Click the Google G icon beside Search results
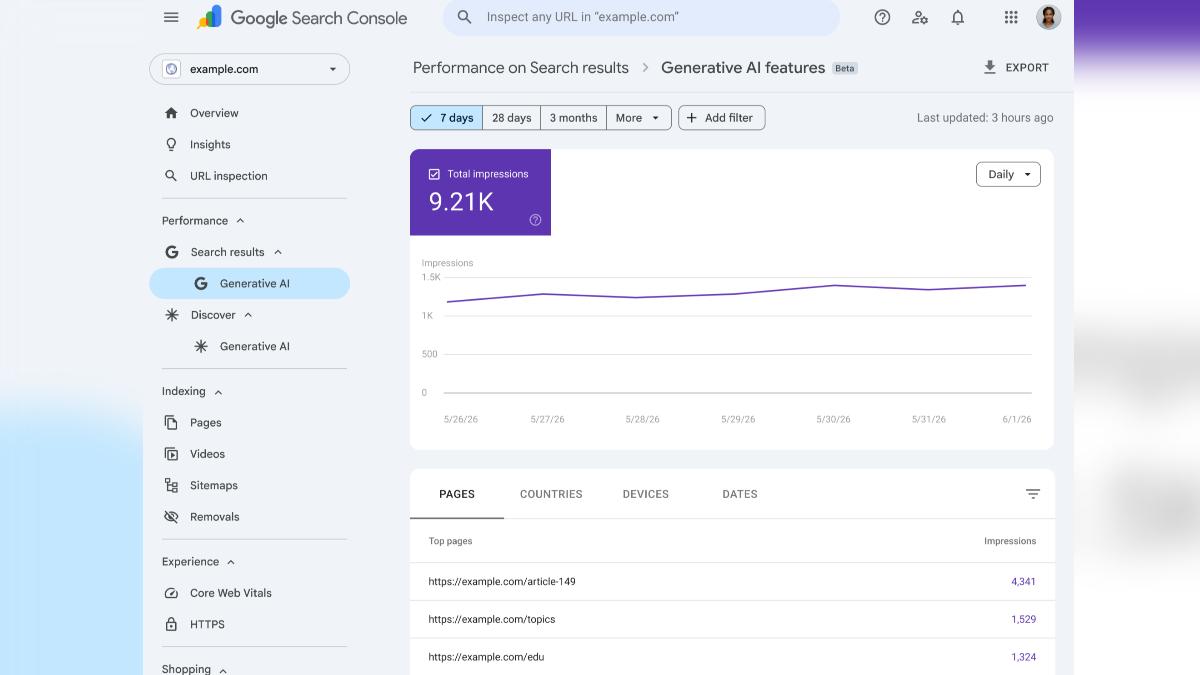The width and height of the screenshot is (1200, 675). point(172,252)
